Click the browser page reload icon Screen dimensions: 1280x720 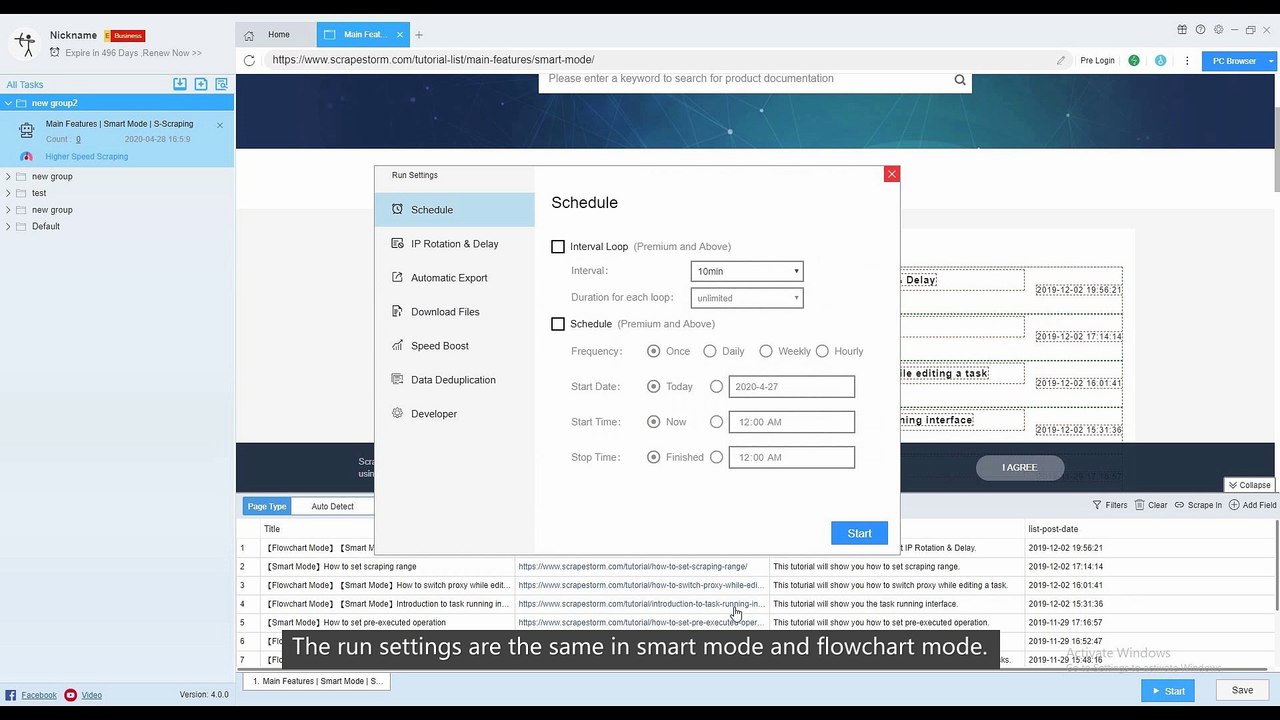249,61
